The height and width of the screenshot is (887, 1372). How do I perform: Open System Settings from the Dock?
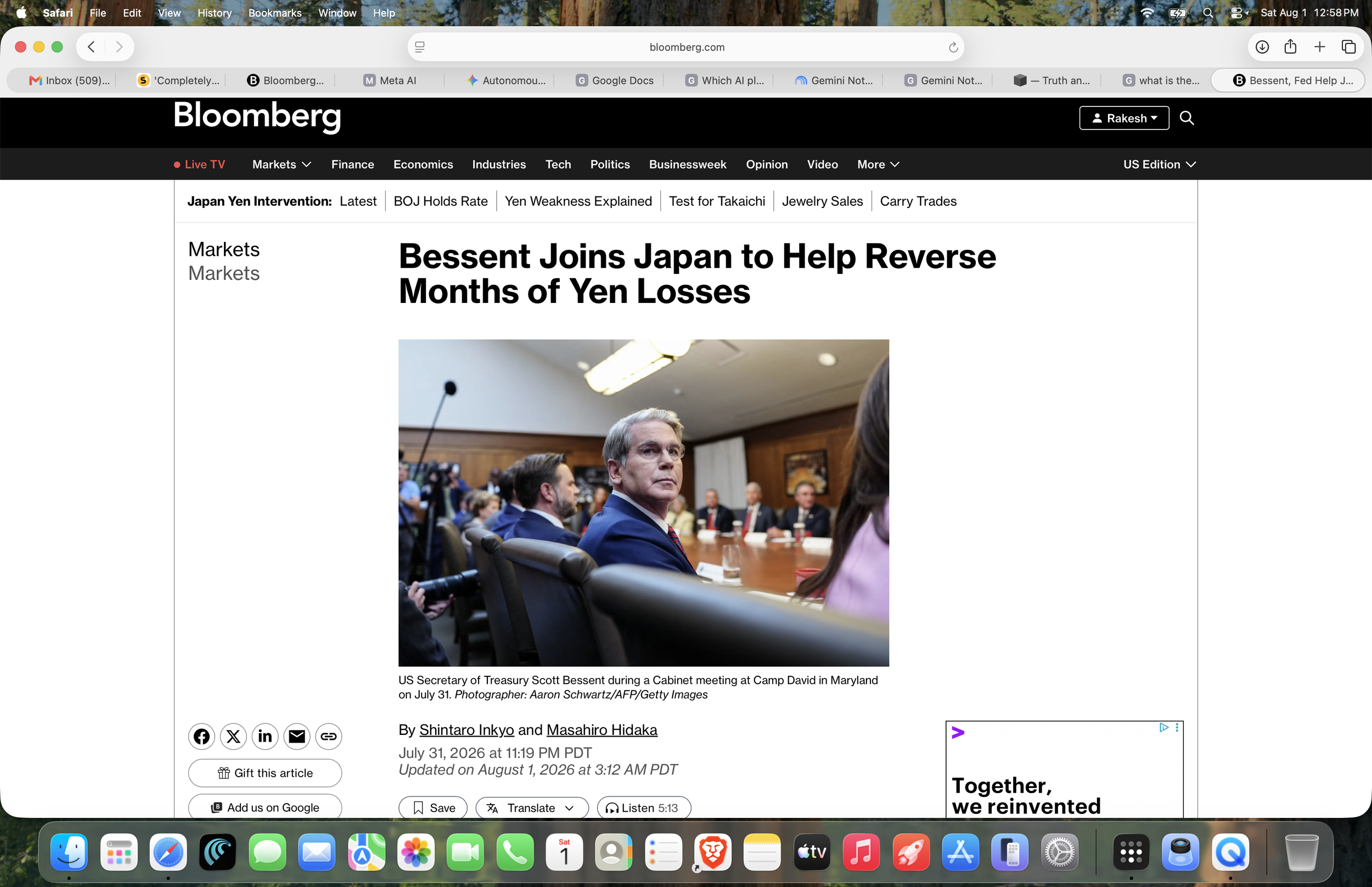tap(1059, 852)
